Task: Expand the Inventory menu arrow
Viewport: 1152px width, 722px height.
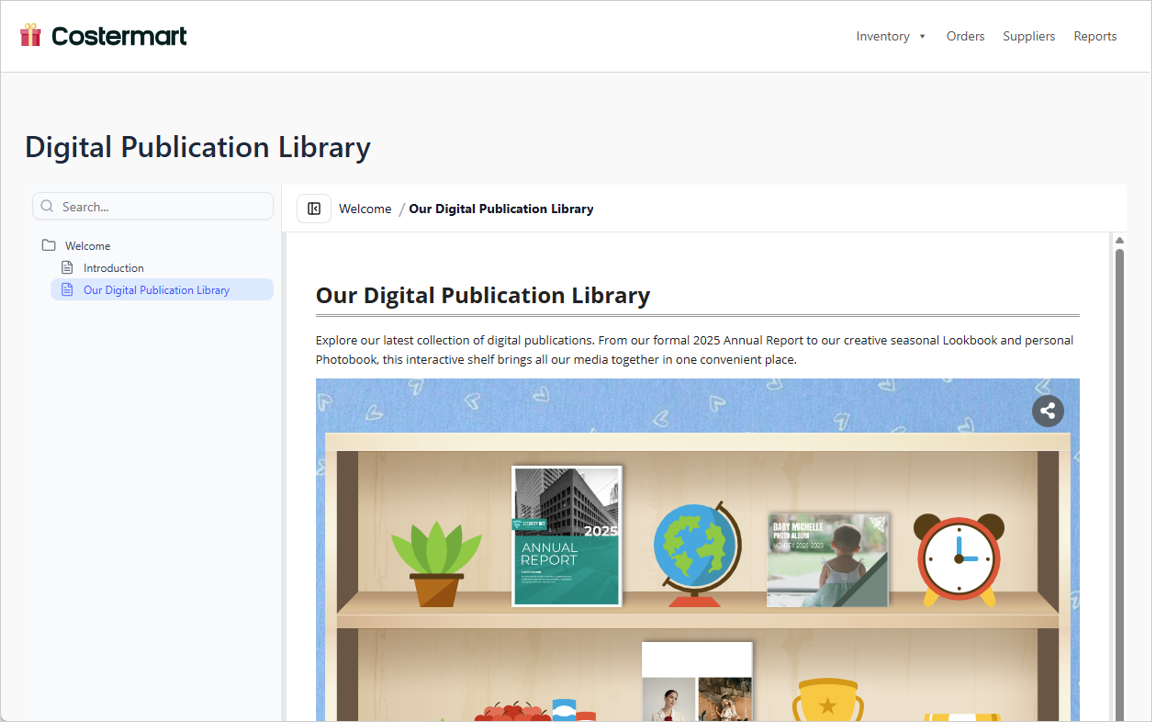Action: [x=922, y=37]
